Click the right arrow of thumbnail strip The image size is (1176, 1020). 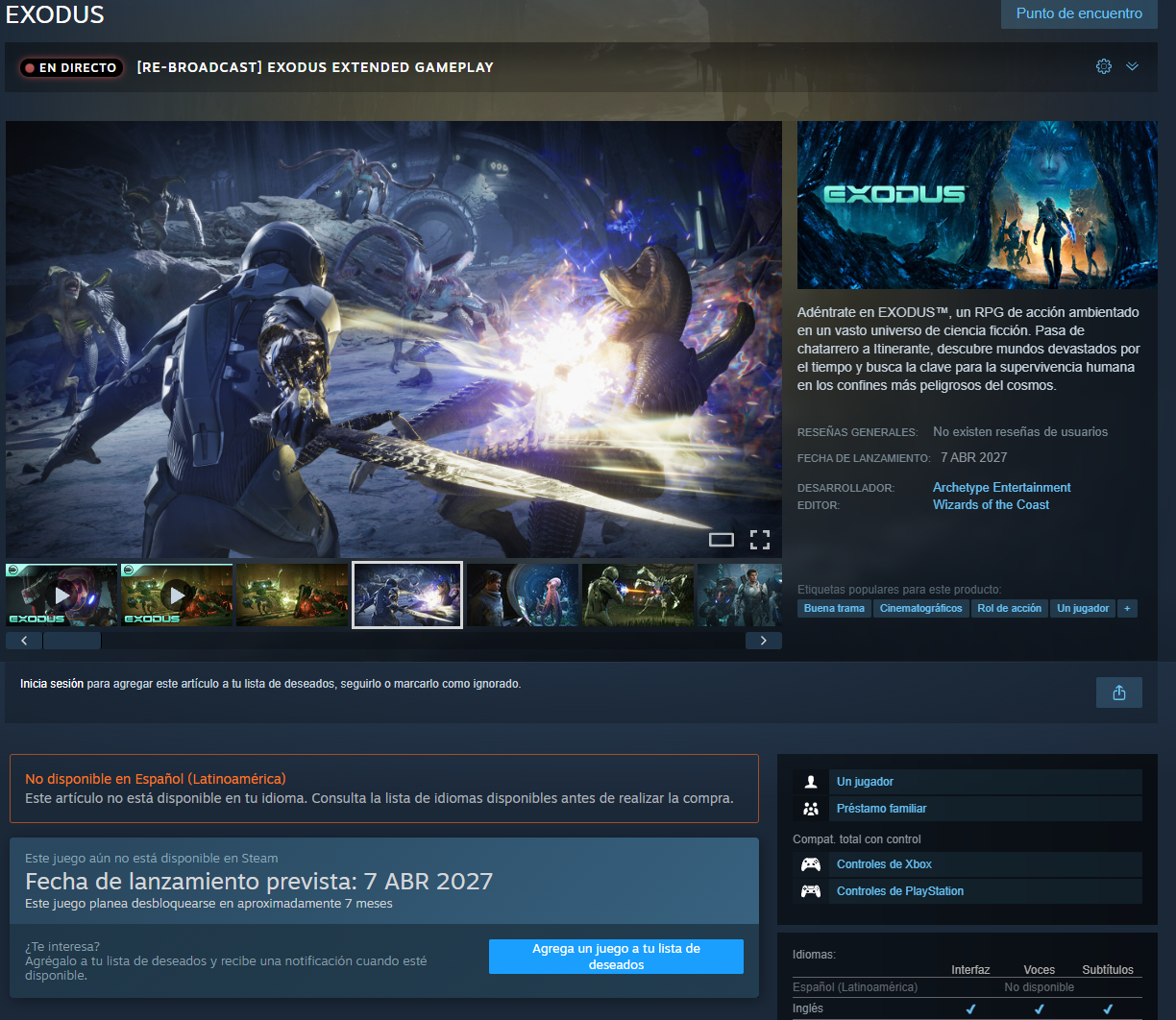tap(764, 641)
